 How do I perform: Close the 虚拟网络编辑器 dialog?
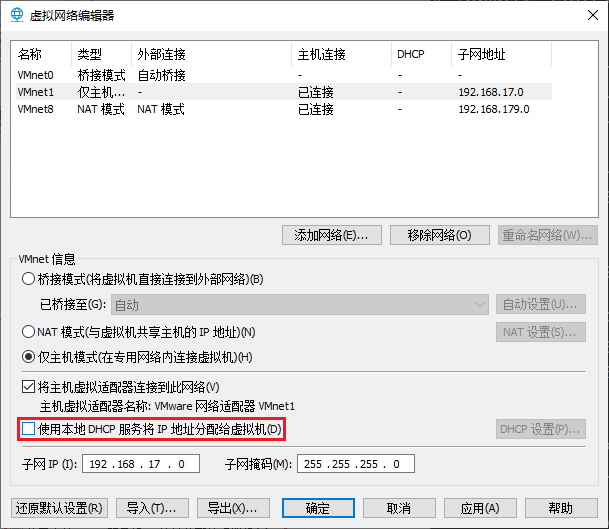(593, 15)
